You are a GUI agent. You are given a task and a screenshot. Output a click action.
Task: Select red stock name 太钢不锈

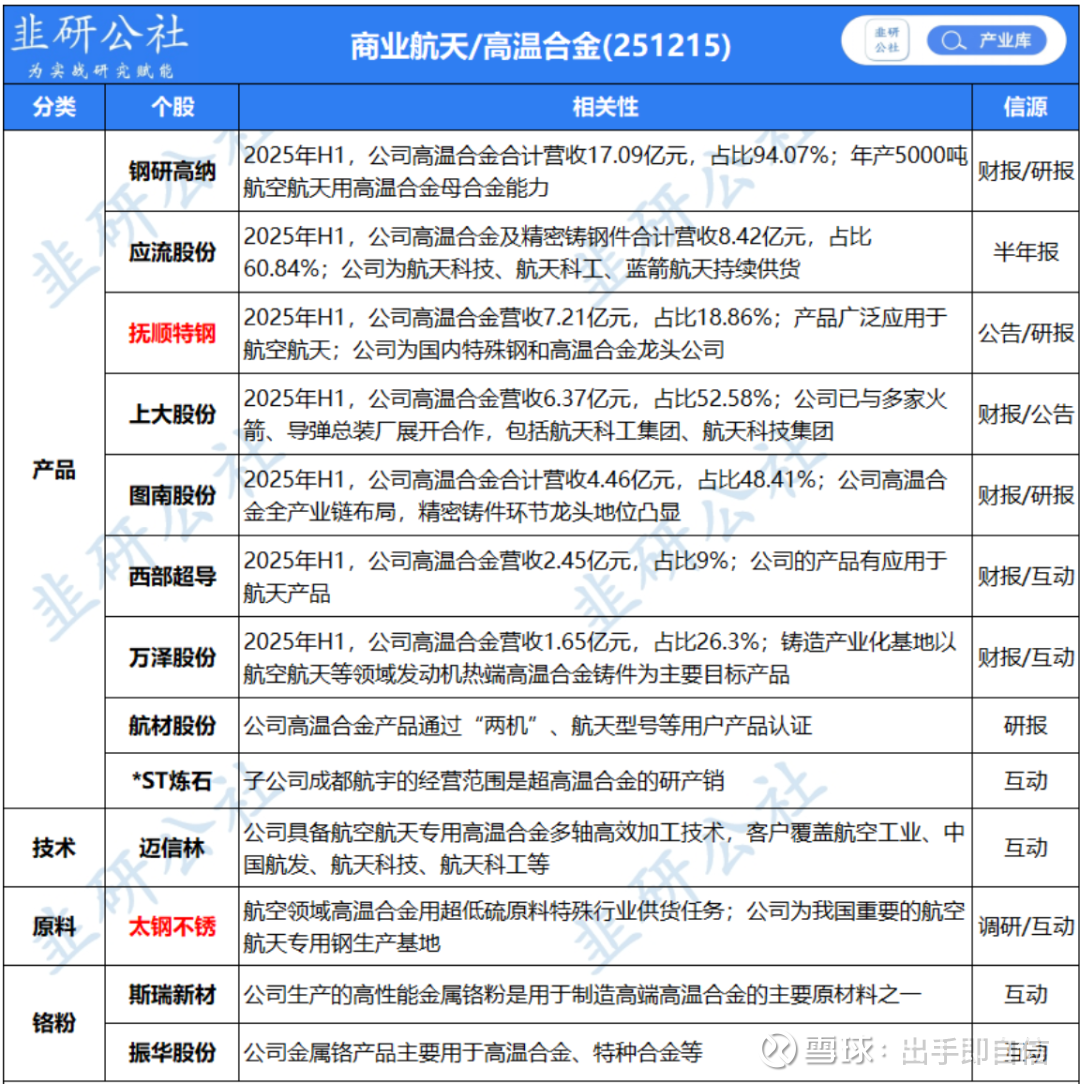(x=172, y=926)
